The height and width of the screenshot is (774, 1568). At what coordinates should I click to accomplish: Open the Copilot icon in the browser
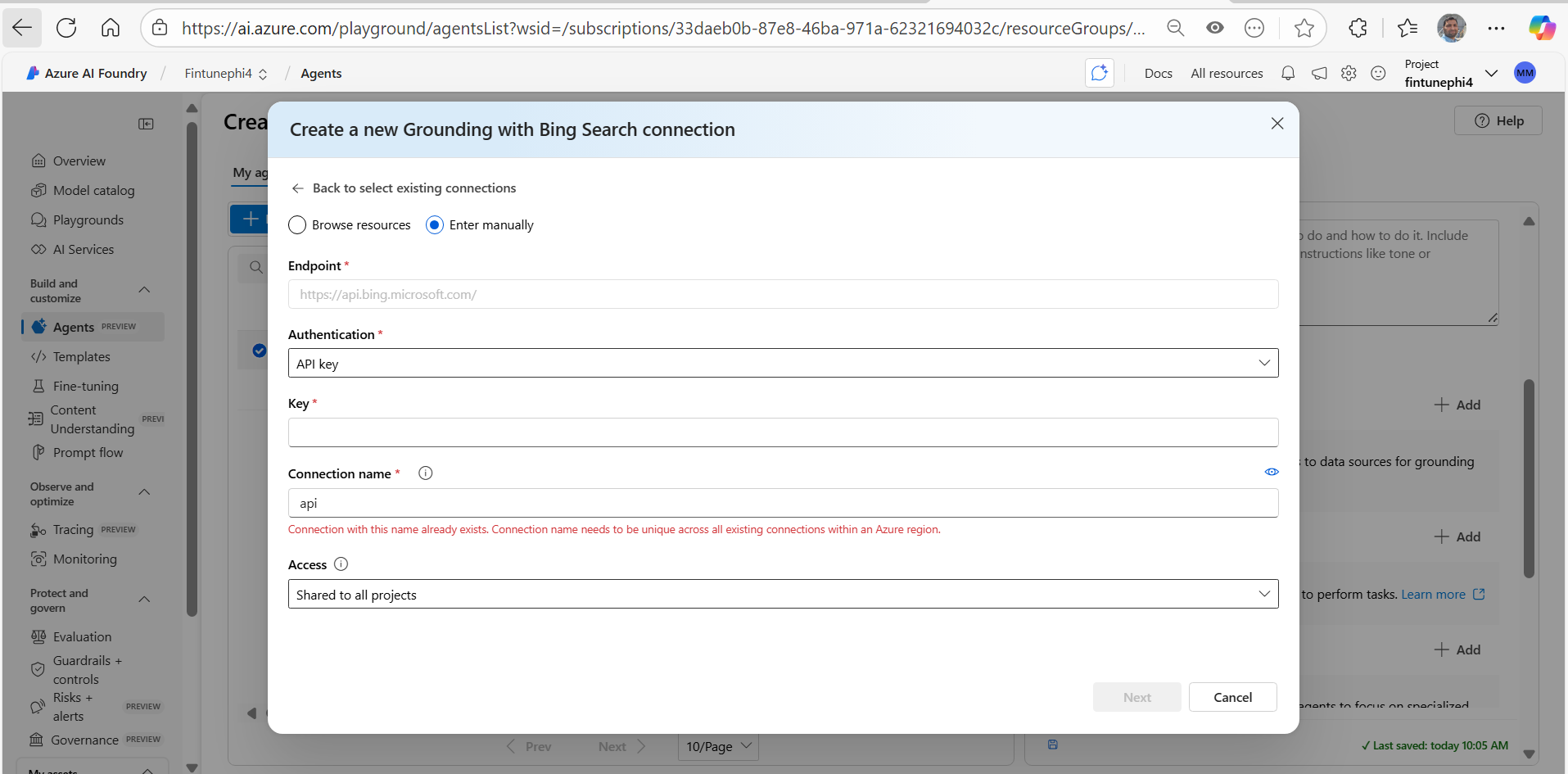coord(1542,28)
